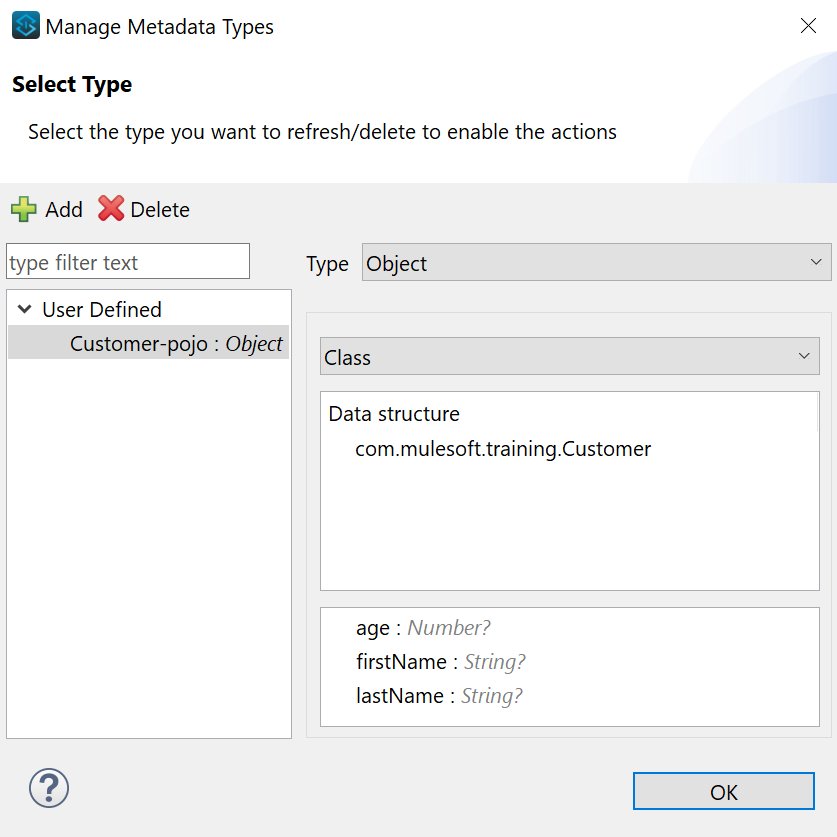837x837 pixels.
Task: Select the lastName : String? field
Action: point(439,696)
